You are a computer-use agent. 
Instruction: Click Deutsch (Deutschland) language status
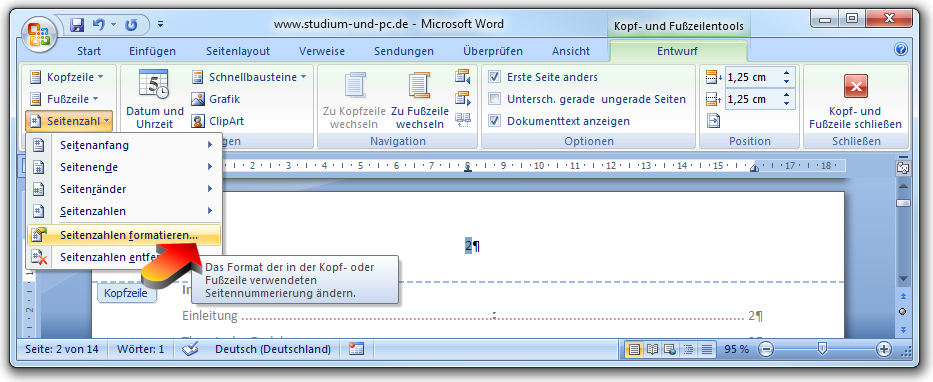273,349
